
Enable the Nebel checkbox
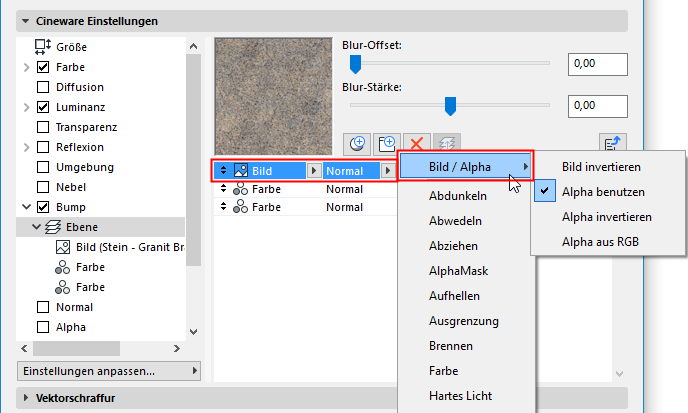pos(43,187)
